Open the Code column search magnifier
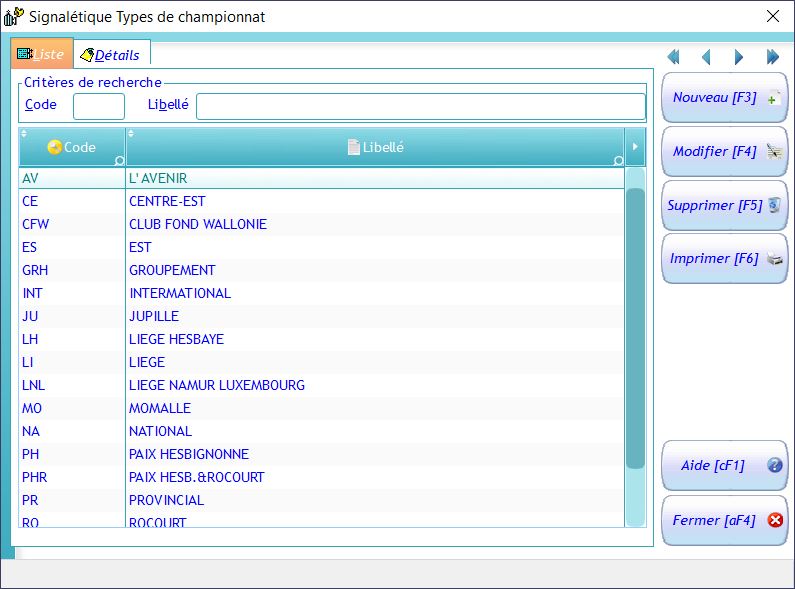The height and width of the screenshot is (589, 795). point(119,161)
